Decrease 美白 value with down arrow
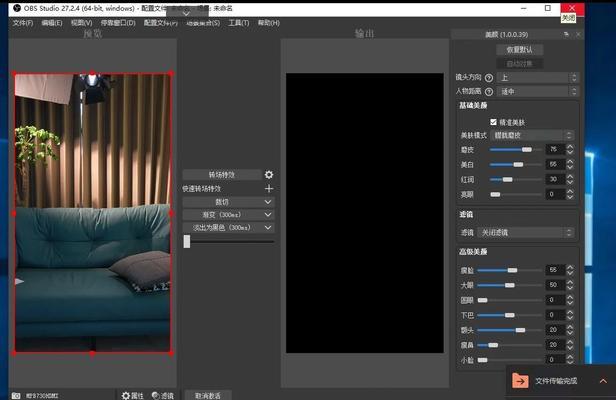 click(x=570, y=167)
